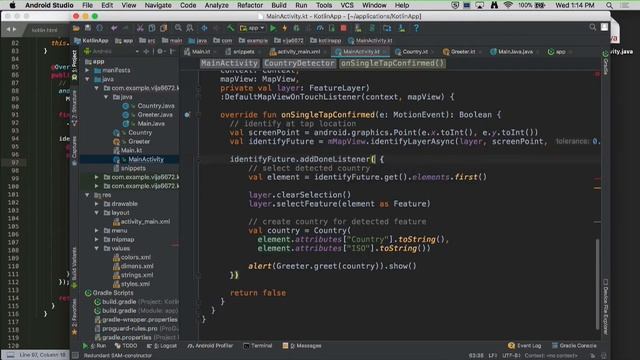Click the KotlinApp breadcrumb in navigation bar
This screenshot has height=360, width=640.
coord(91,40)
